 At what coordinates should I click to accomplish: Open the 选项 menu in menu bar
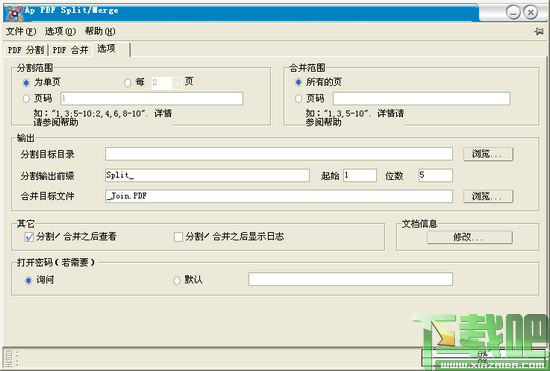(60, 32)
